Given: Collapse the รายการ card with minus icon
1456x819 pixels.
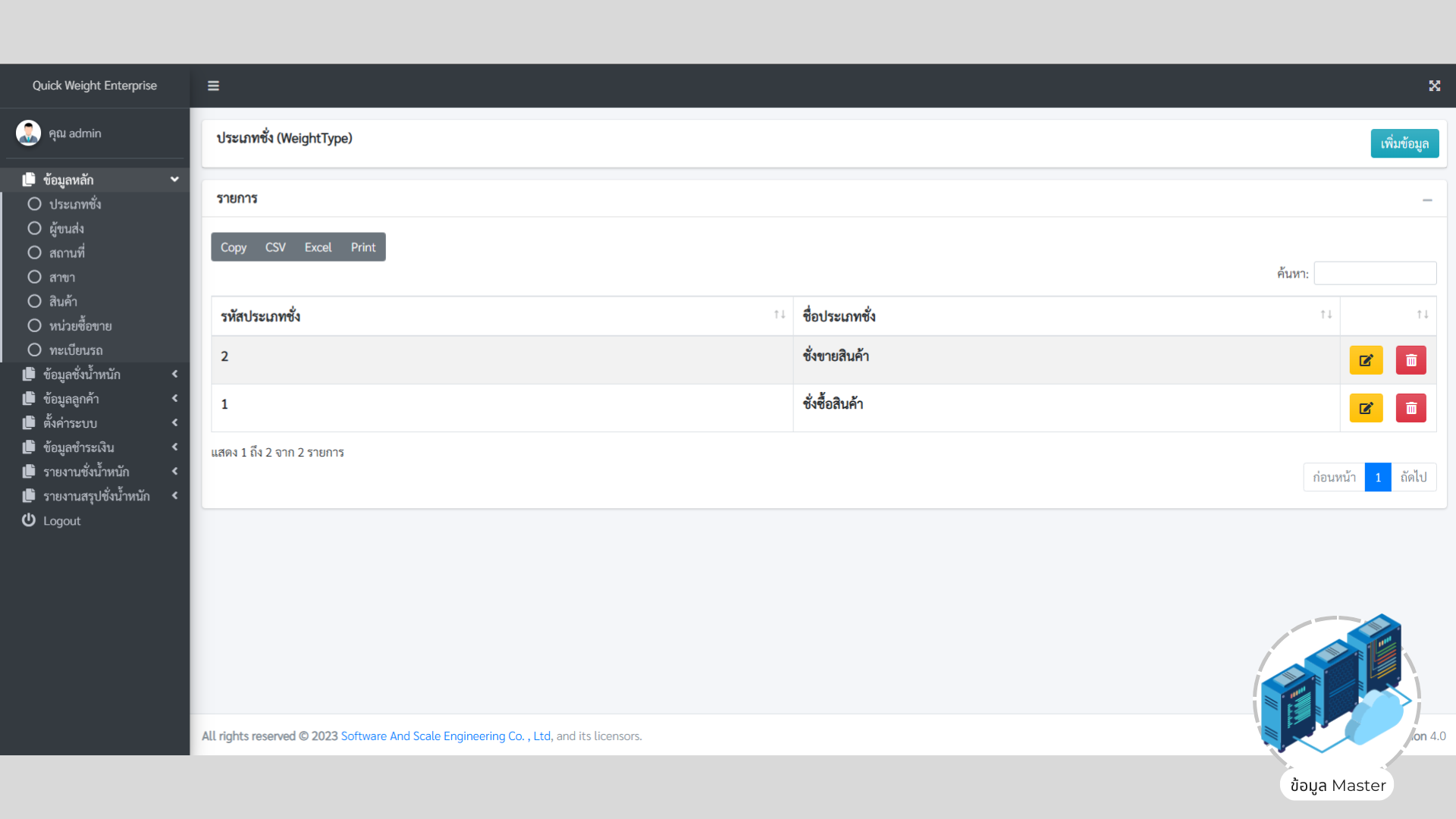Looking at the screenshot, I should tap(1427, 200).
